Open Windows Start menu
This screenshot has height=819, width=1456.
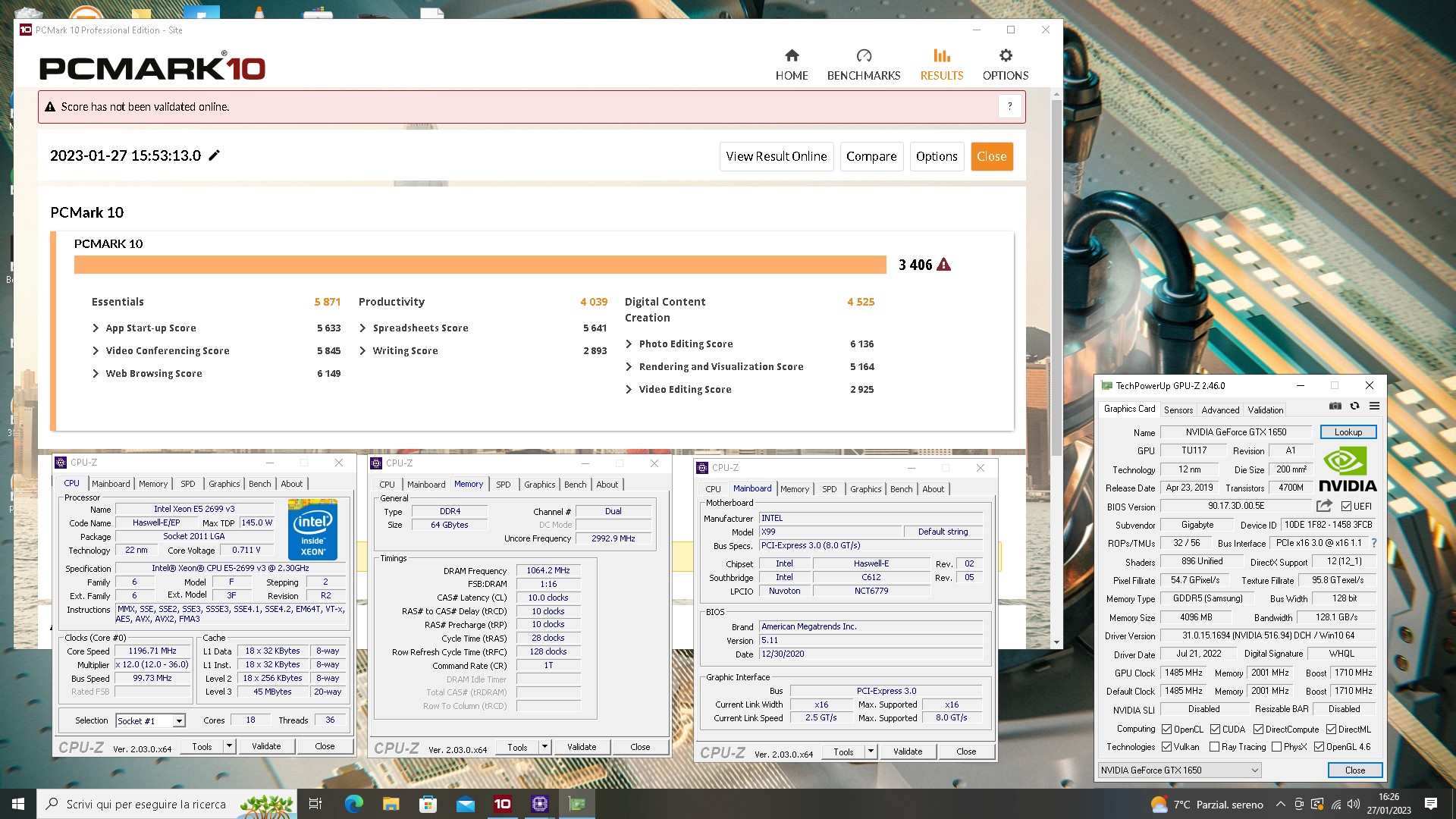18,804
